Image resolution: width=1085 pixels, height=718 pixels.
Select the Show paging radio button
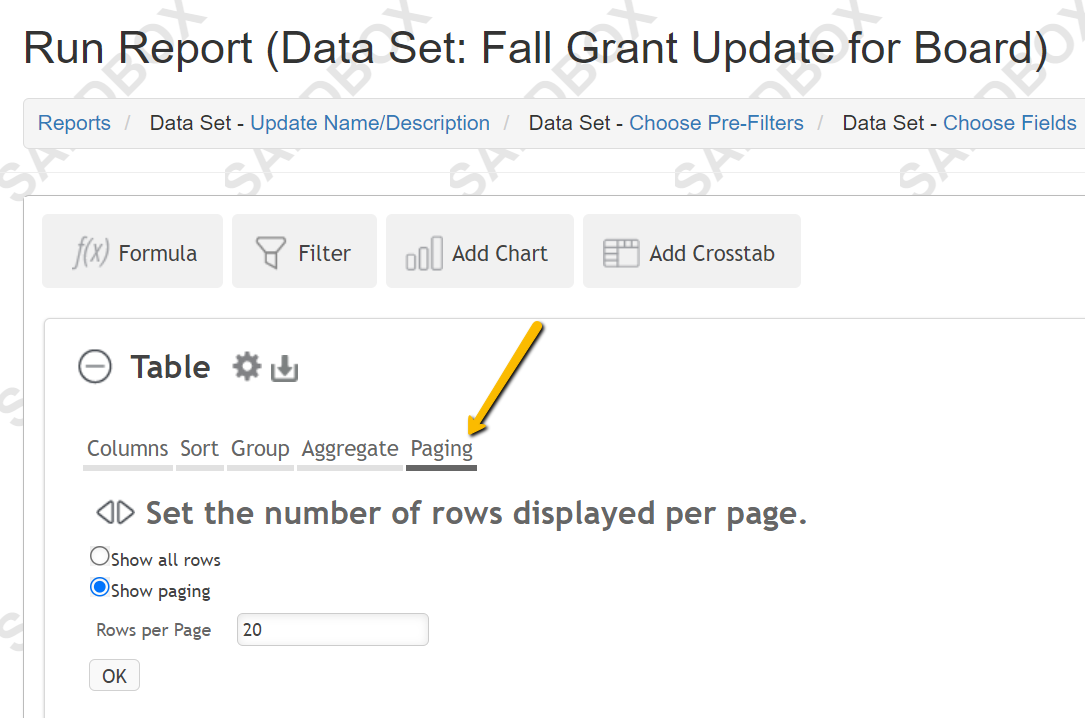[x=100, y=588]
